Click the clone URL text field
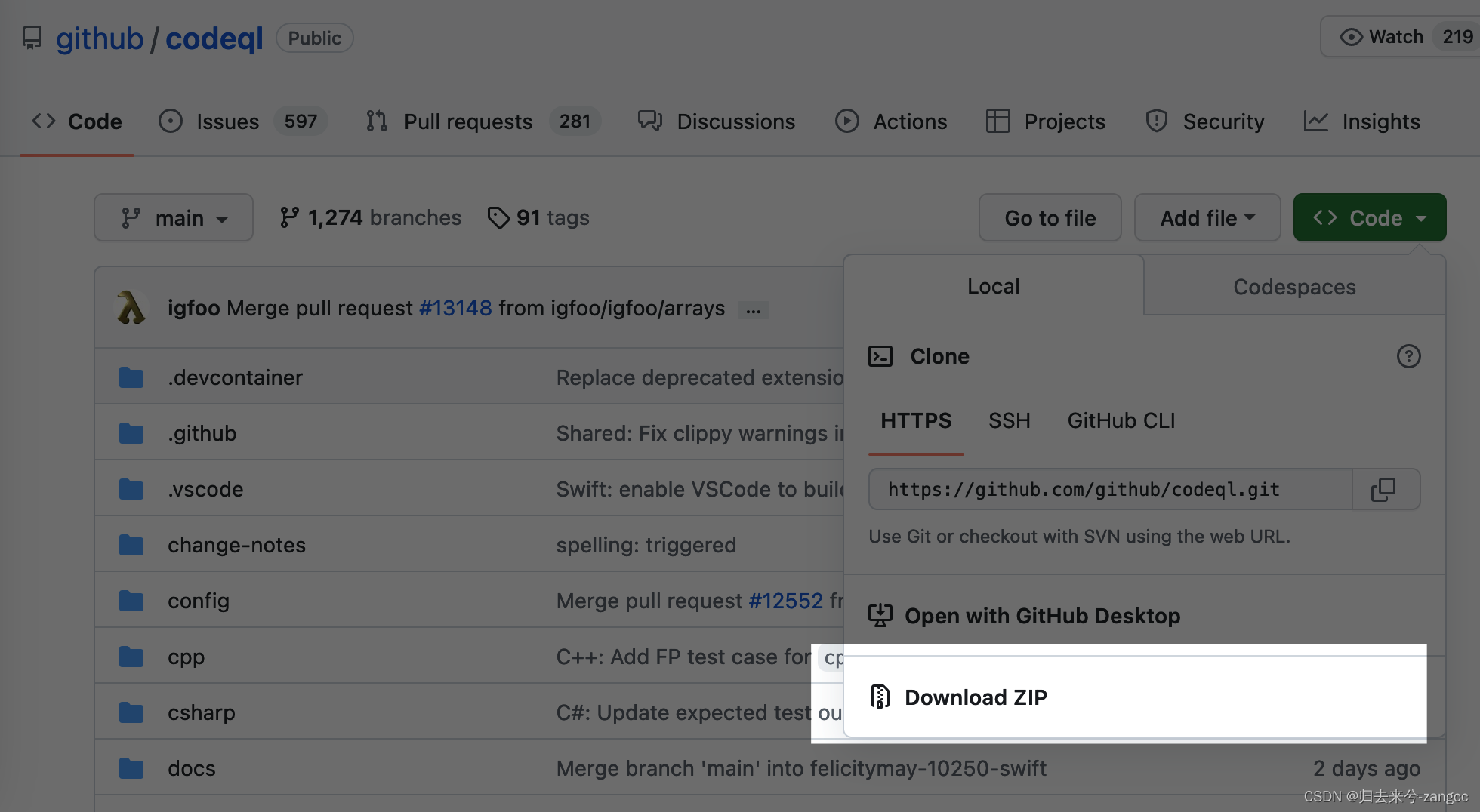 click(x=1110, y=489)
